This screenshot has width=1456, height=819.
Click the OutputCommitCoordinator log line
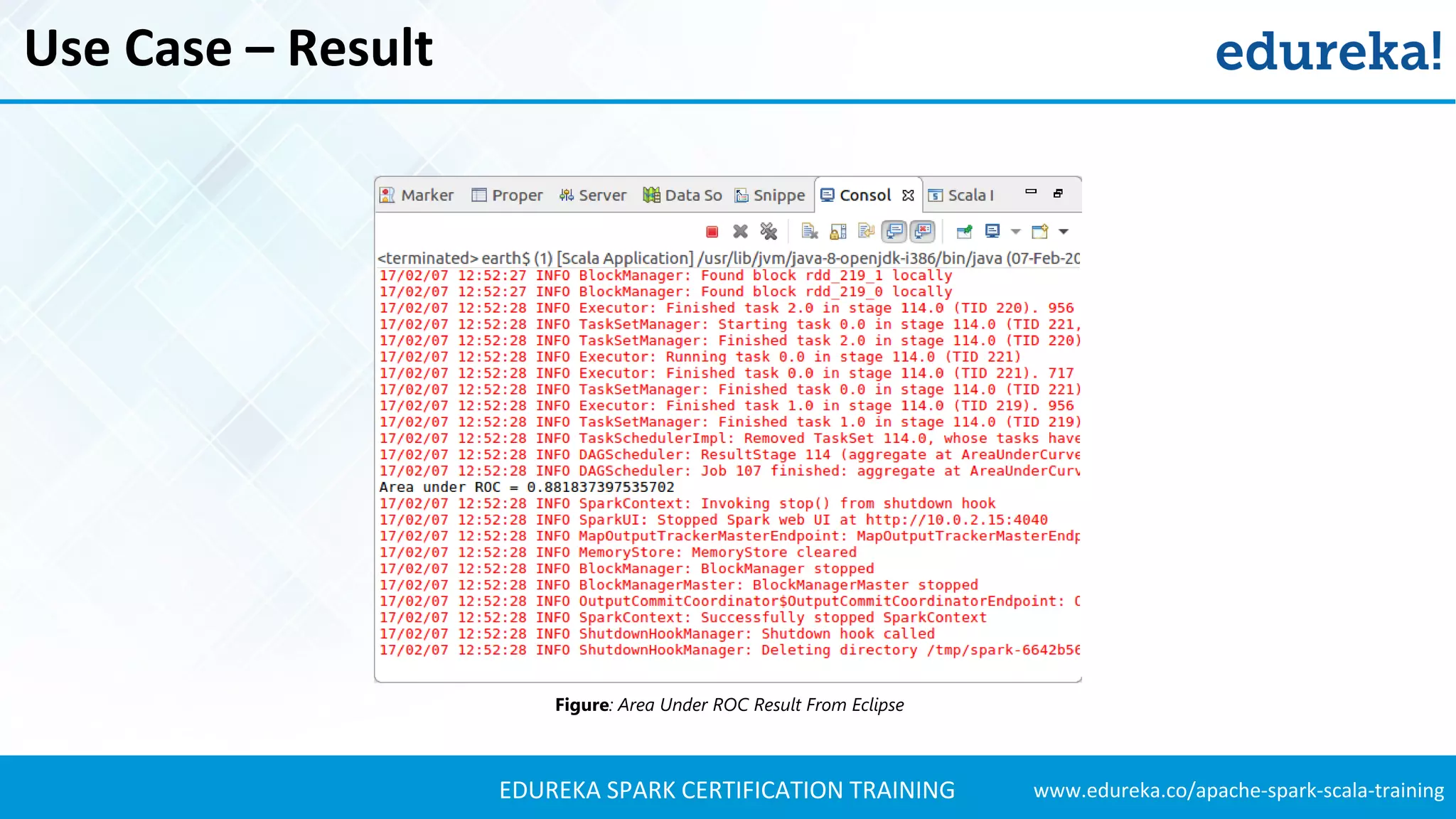click(x=729, y=601)
